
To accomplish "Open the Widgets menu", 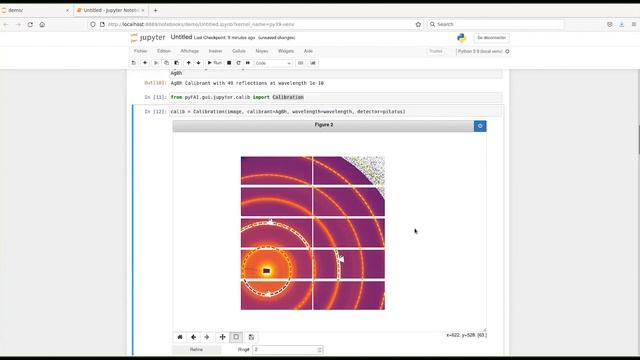I will coord(286,51).
